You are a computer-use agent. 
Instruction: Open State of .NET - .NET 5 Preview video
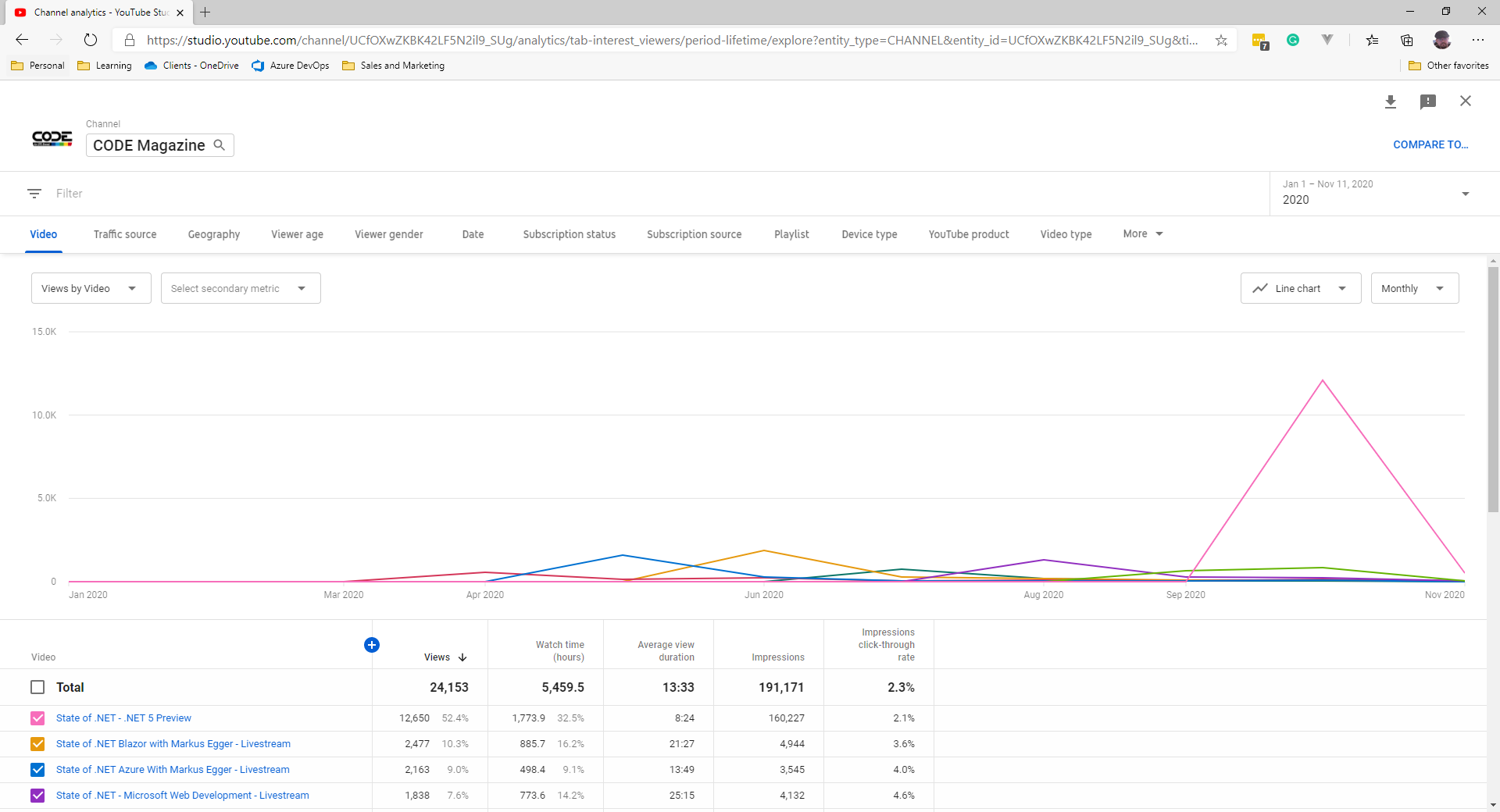coord(123,718)
